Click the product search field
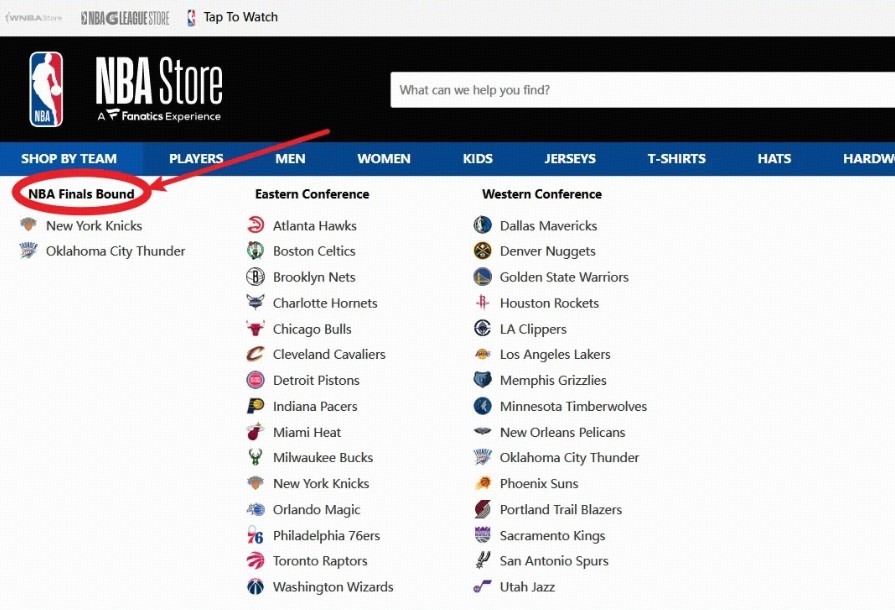Image resolution: width=895 pixels, height=610 pixels. [643, 90]
